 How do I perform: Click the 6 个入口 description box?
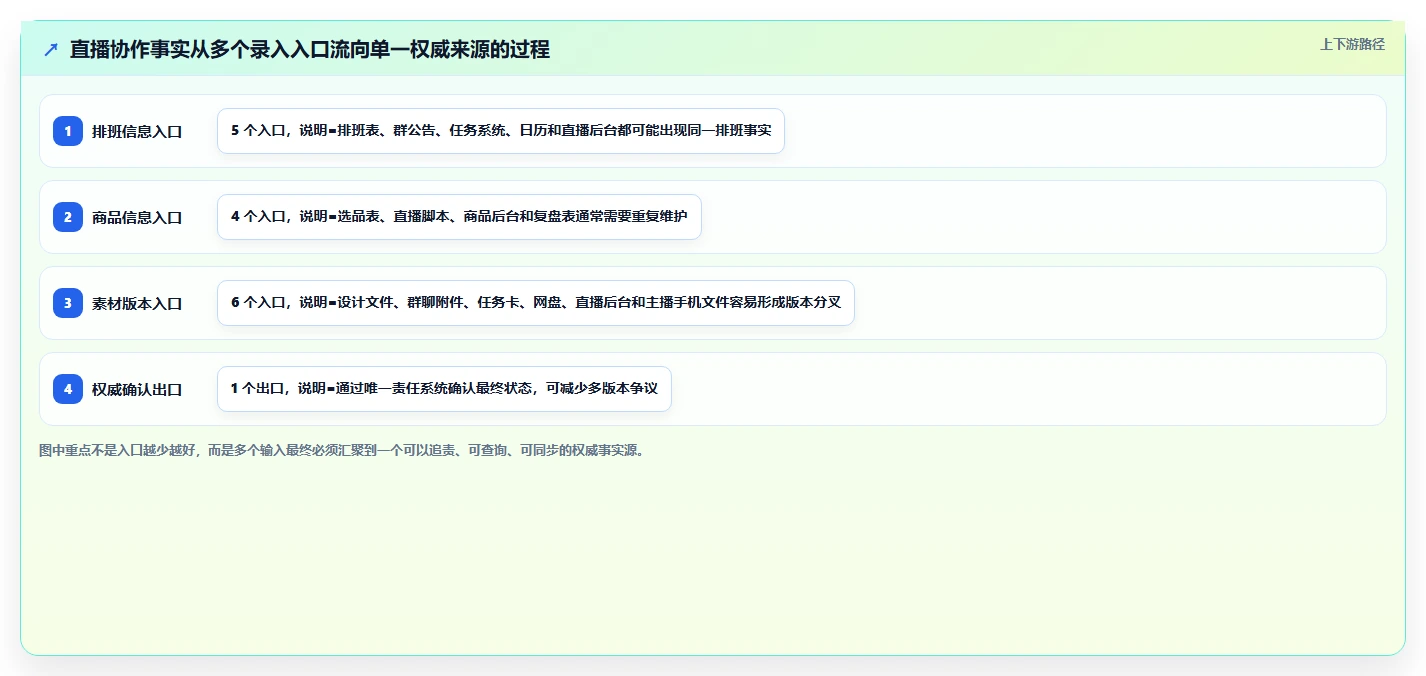[536, 303]
